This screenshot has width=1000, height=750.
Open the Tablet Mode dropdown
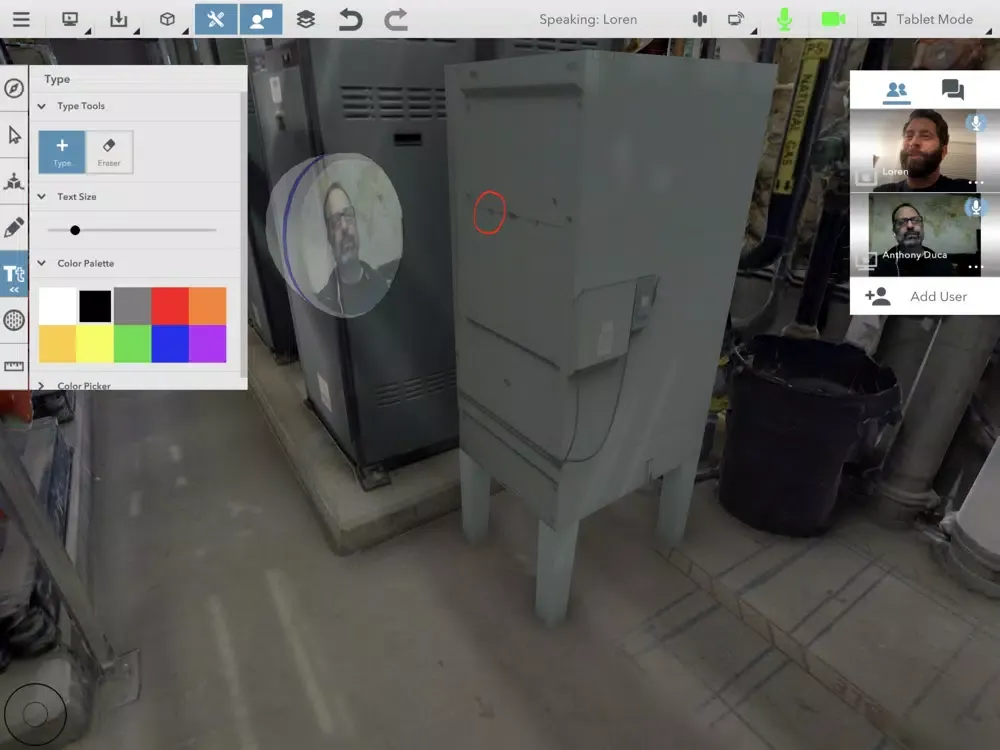pyautogui.click(x=930, y=19)
